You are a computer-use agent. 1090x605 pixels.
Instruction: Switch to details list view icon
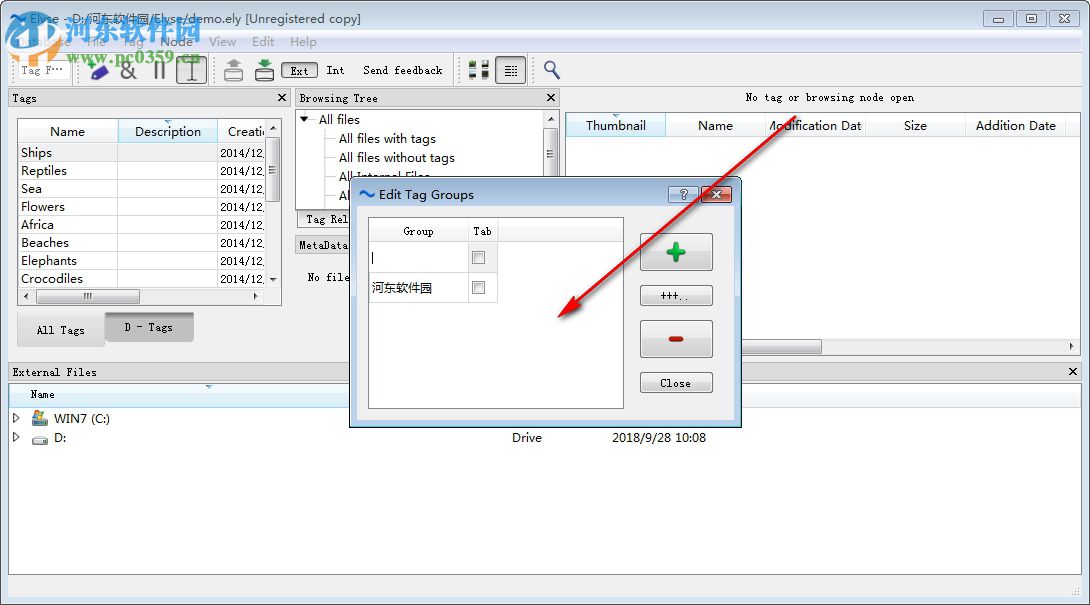510,70
